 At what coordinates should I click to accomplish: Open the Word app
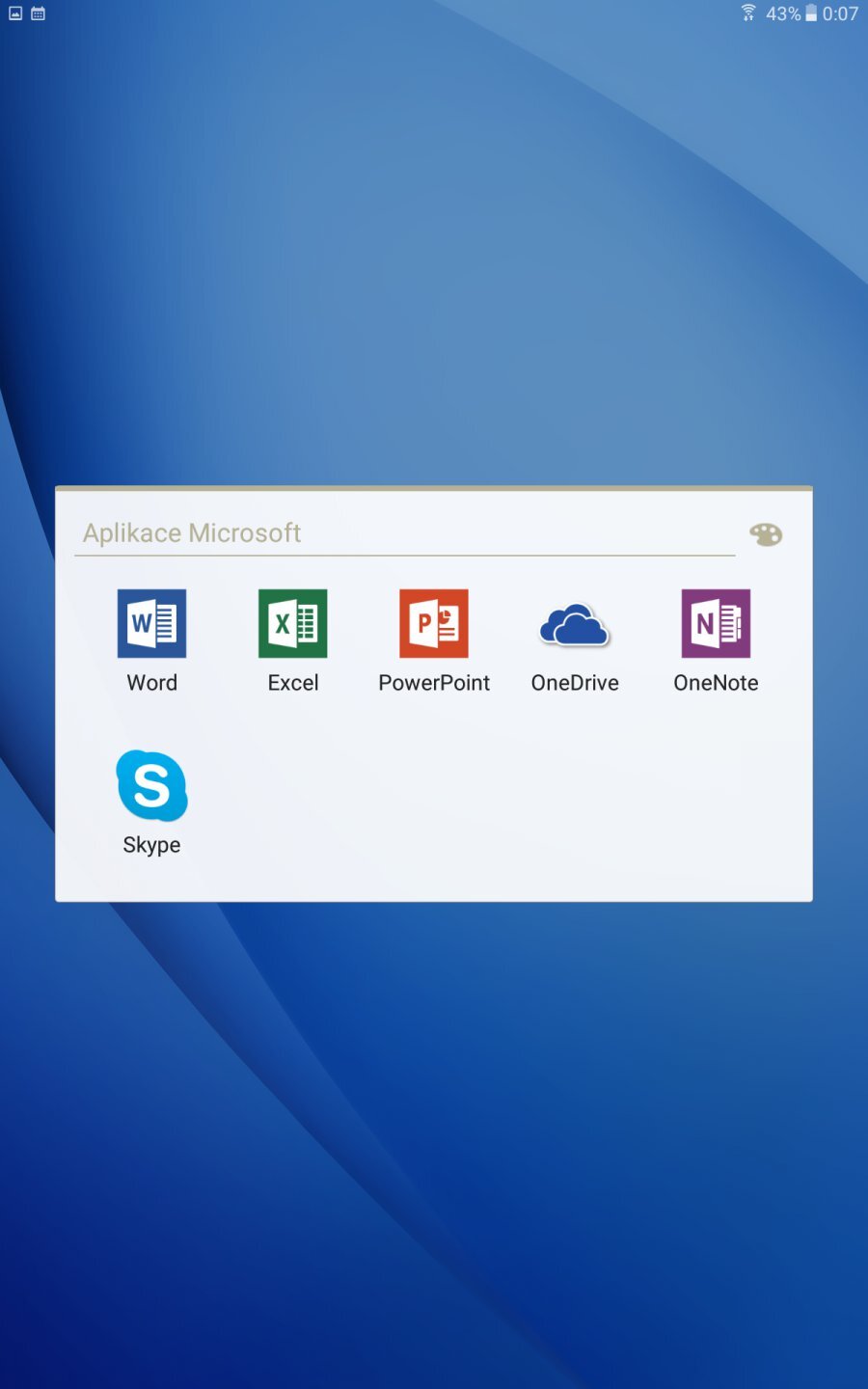pyautogui.click(x=151, y=623)
